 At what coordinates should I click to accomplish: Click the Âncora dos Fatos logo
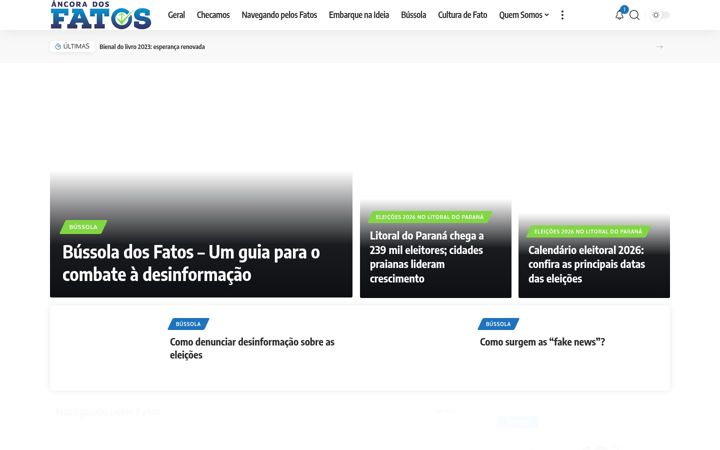pyautogui.click(x=101, y=15)
